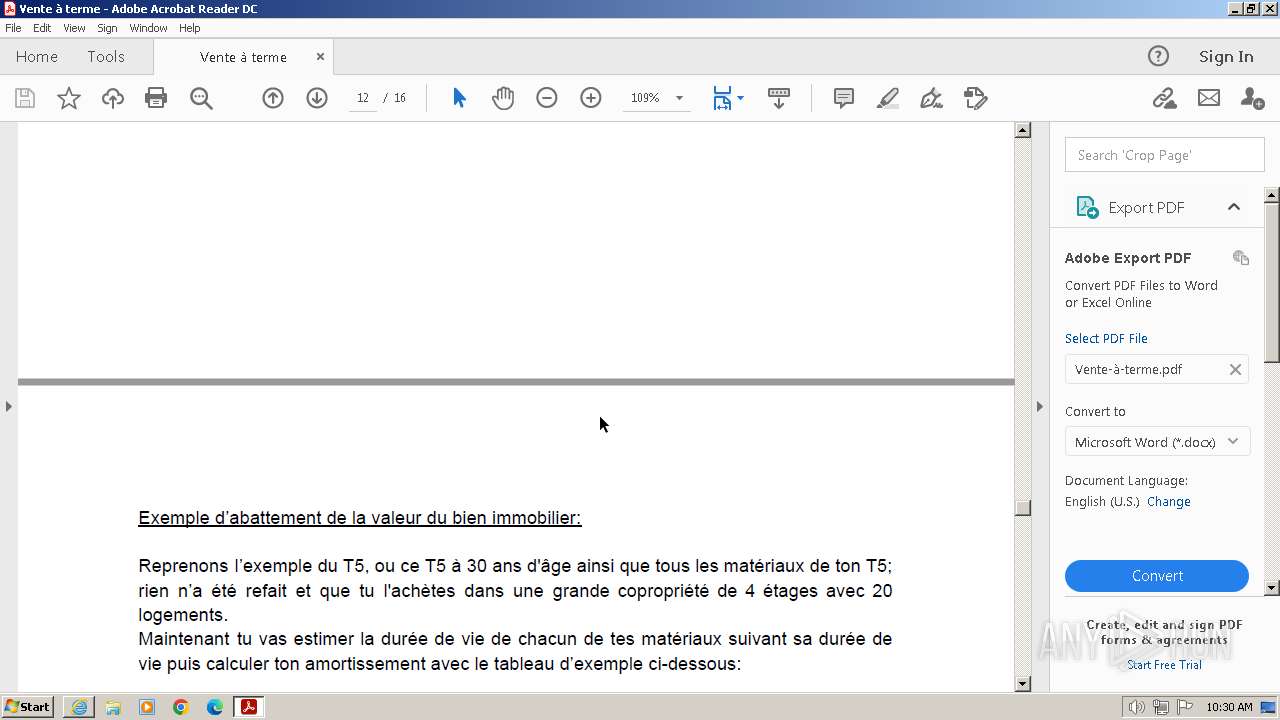Open the File menu

[13, 28]
